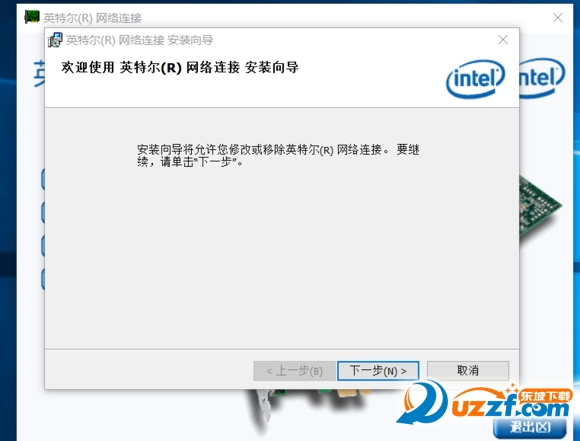
Task: Click the green circuit board image at right
Action: pyautogui.click(x=540, y=209)
